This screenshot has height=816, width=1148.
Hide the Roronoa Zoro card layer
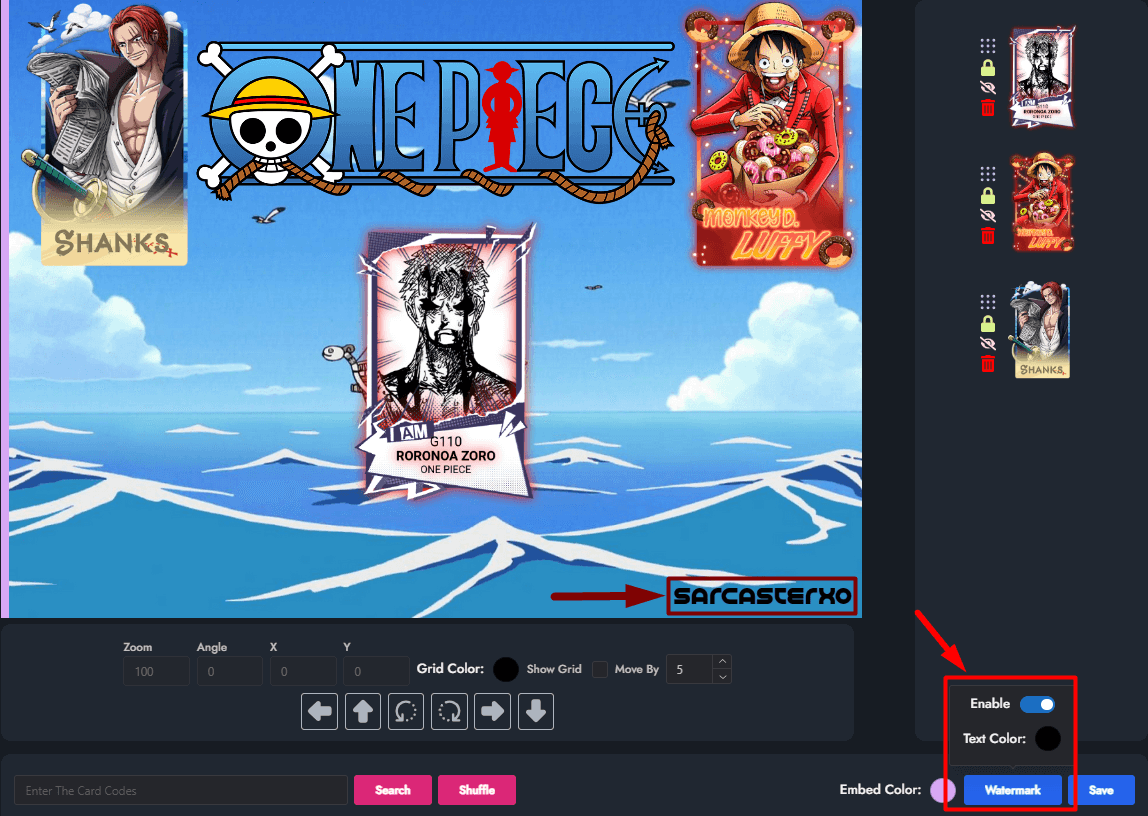pyautogui.click(x=988, y=88)
